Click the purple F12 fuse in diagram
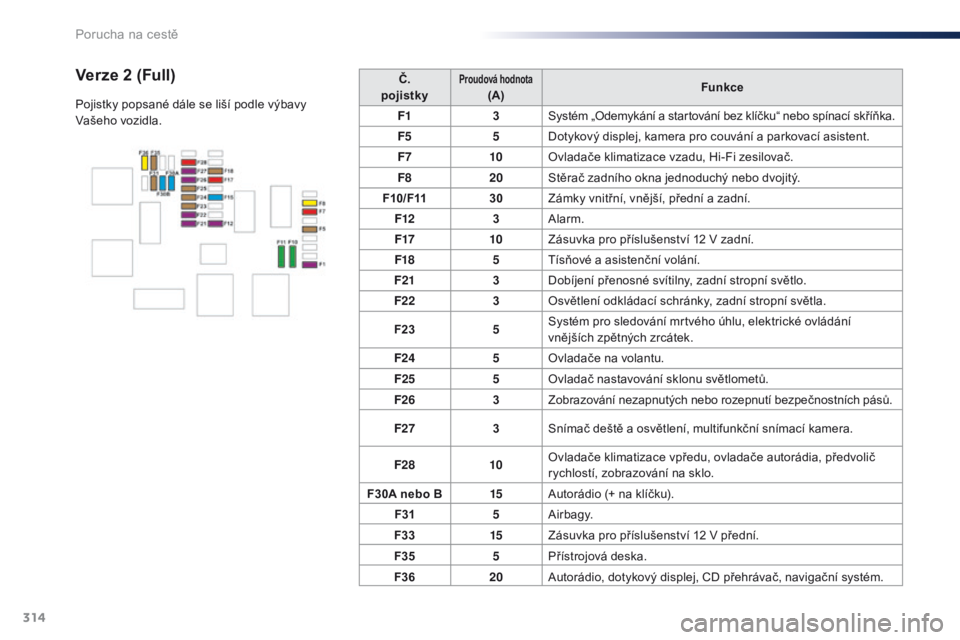Image resolution: width=960 pixels, height=640 pixels. (x=216, y=224)
